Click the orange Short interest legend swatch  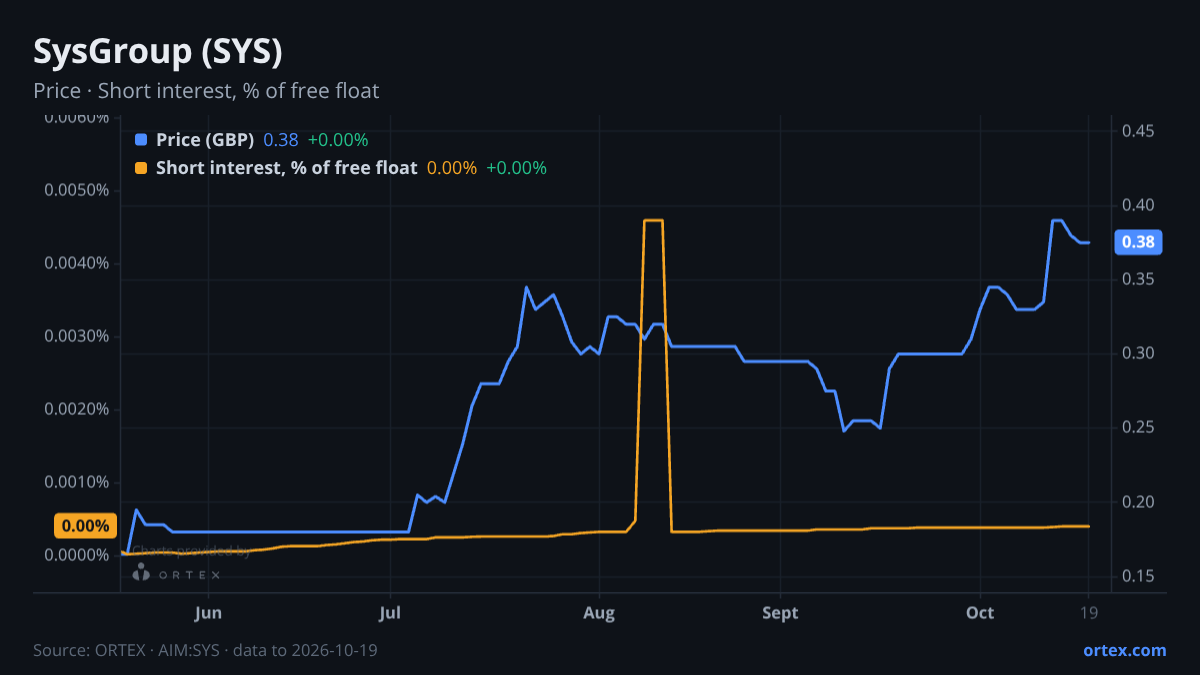click(141, 168)
